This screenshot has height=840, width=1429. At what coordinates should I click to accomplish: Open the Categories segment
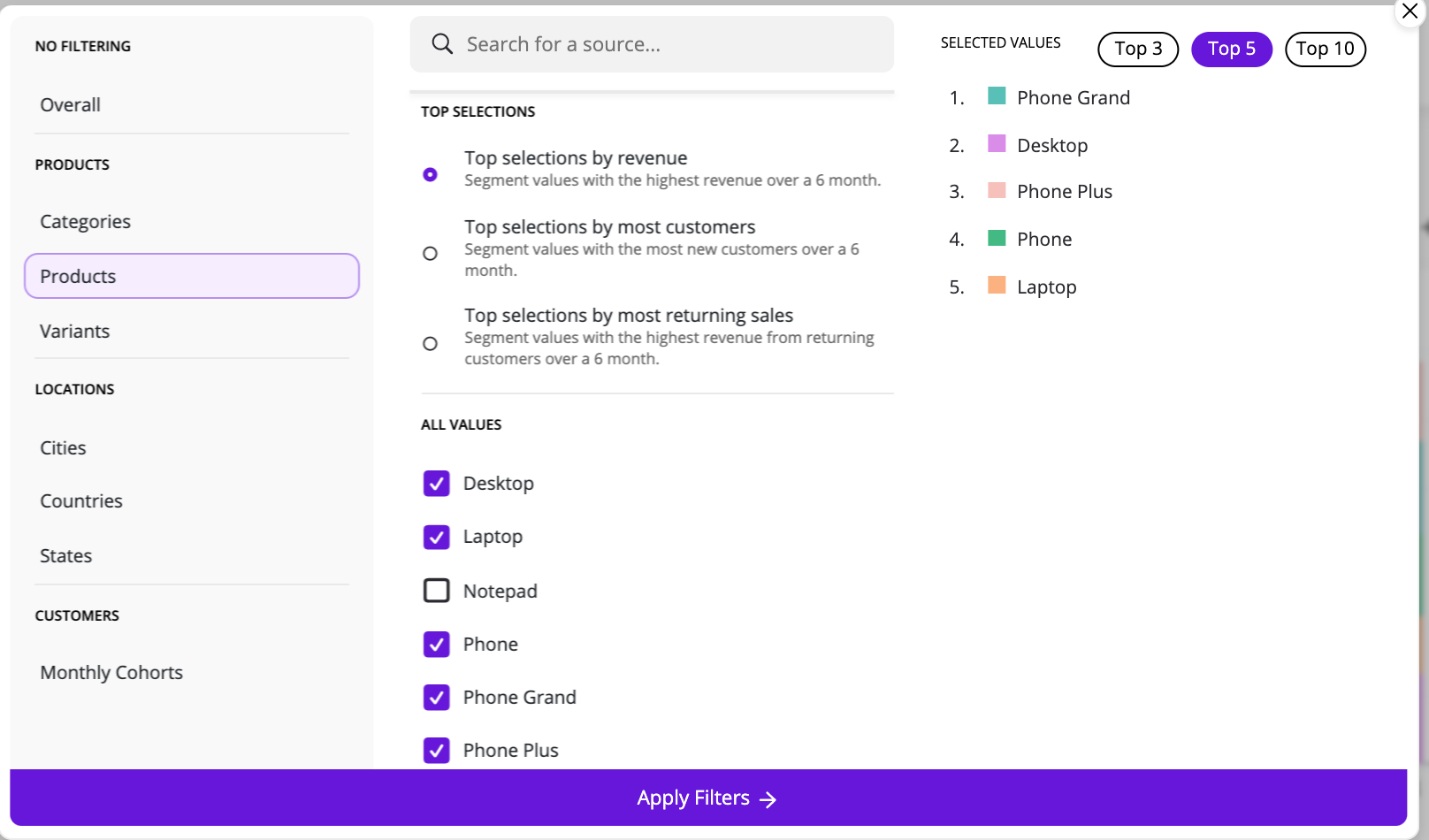(x=86, y=222)
